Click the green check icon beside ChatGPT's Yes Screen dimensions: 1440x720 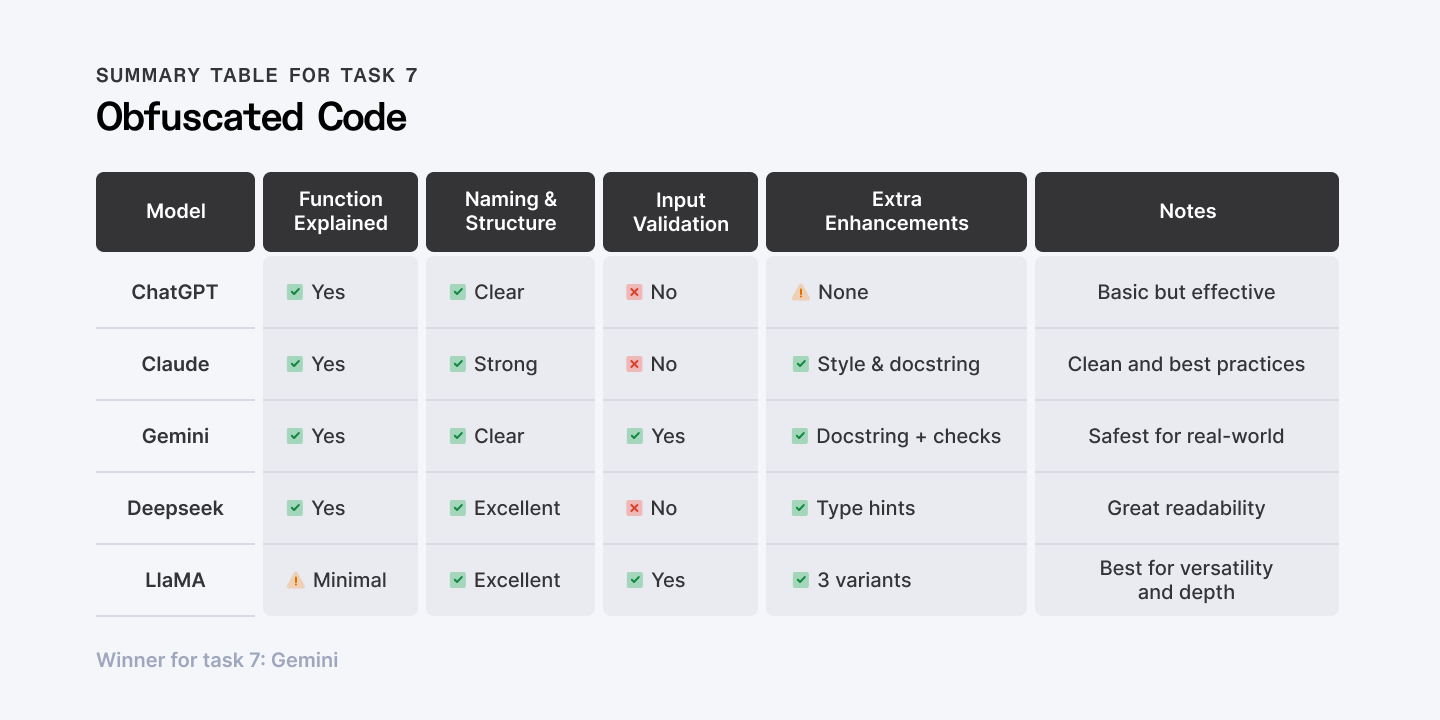pyautogui.click(x=295, y=292)
